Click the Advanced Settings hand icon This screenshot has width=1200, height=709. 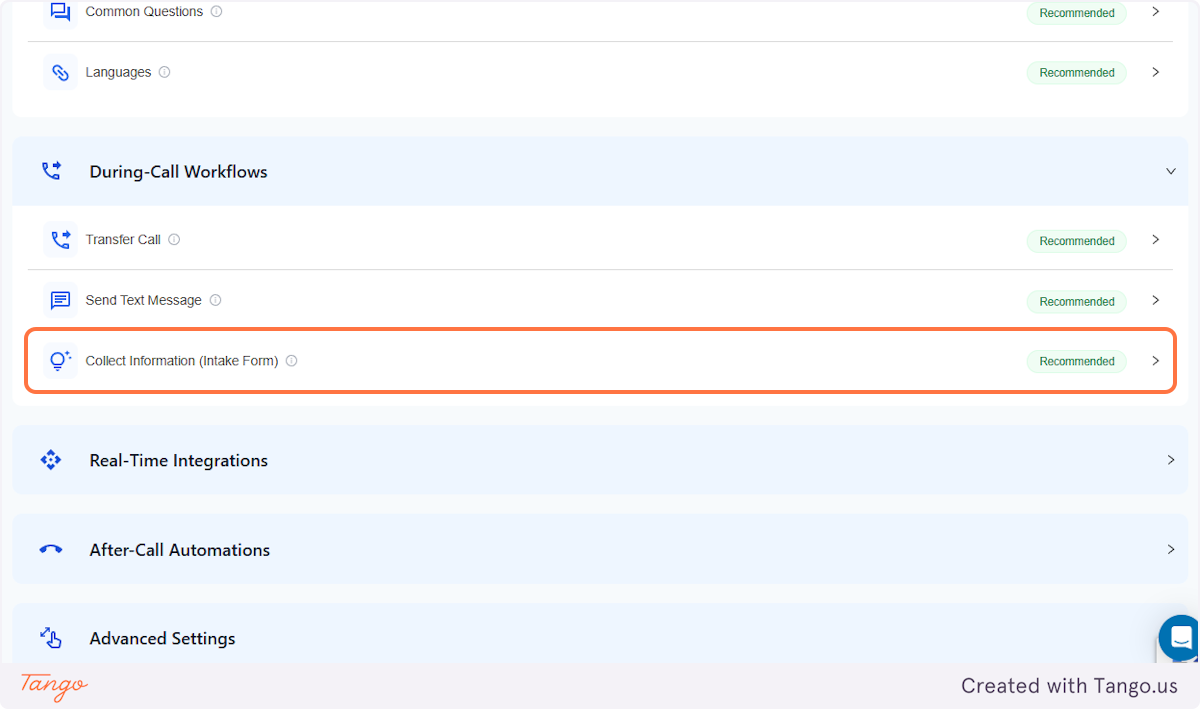50,638
